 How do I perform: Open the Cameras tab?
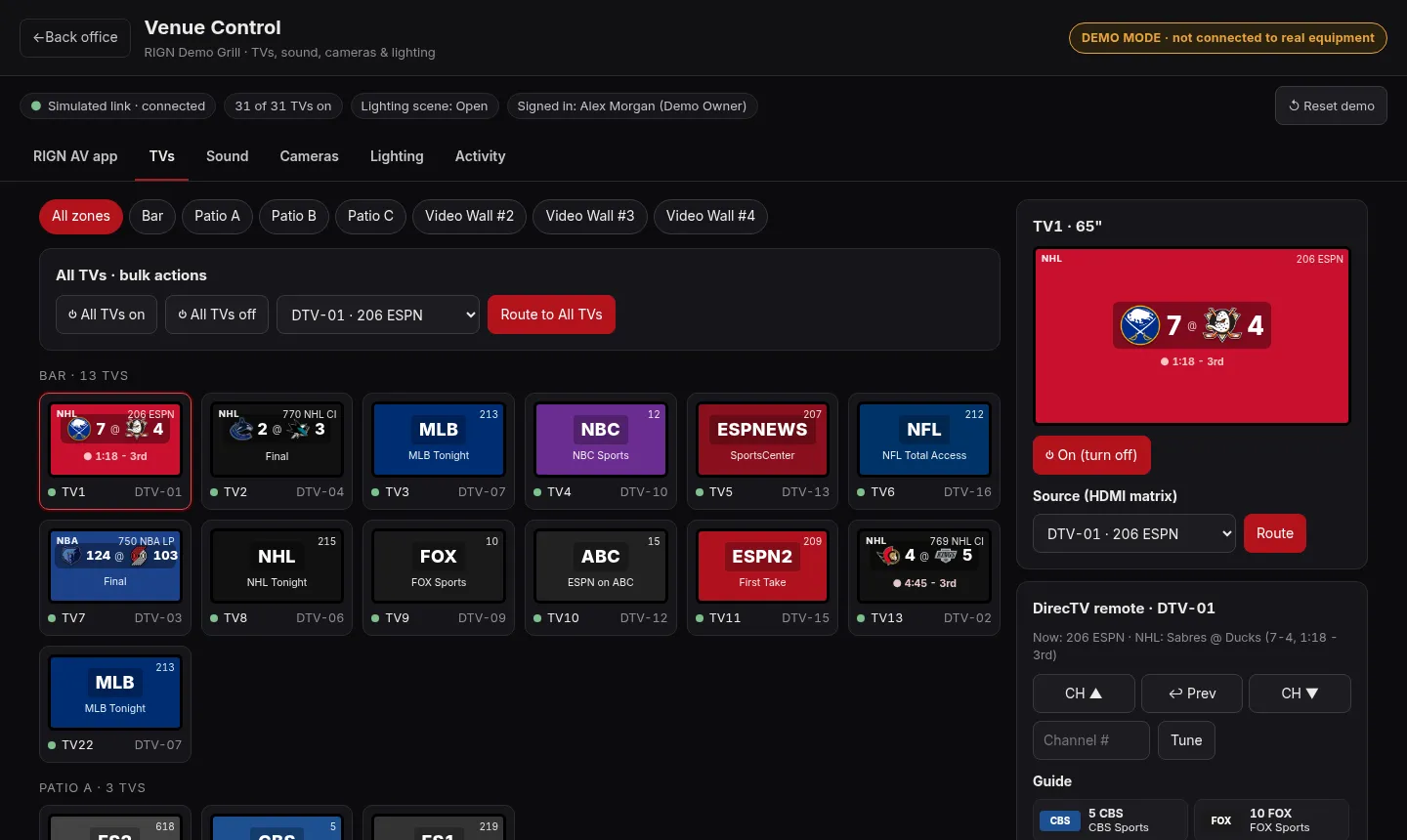pyautogui.click(x=310, y=156)
